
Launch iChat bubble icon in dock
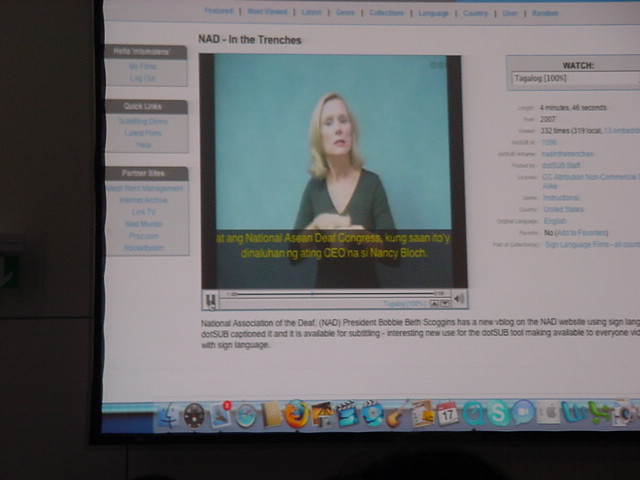523,412
